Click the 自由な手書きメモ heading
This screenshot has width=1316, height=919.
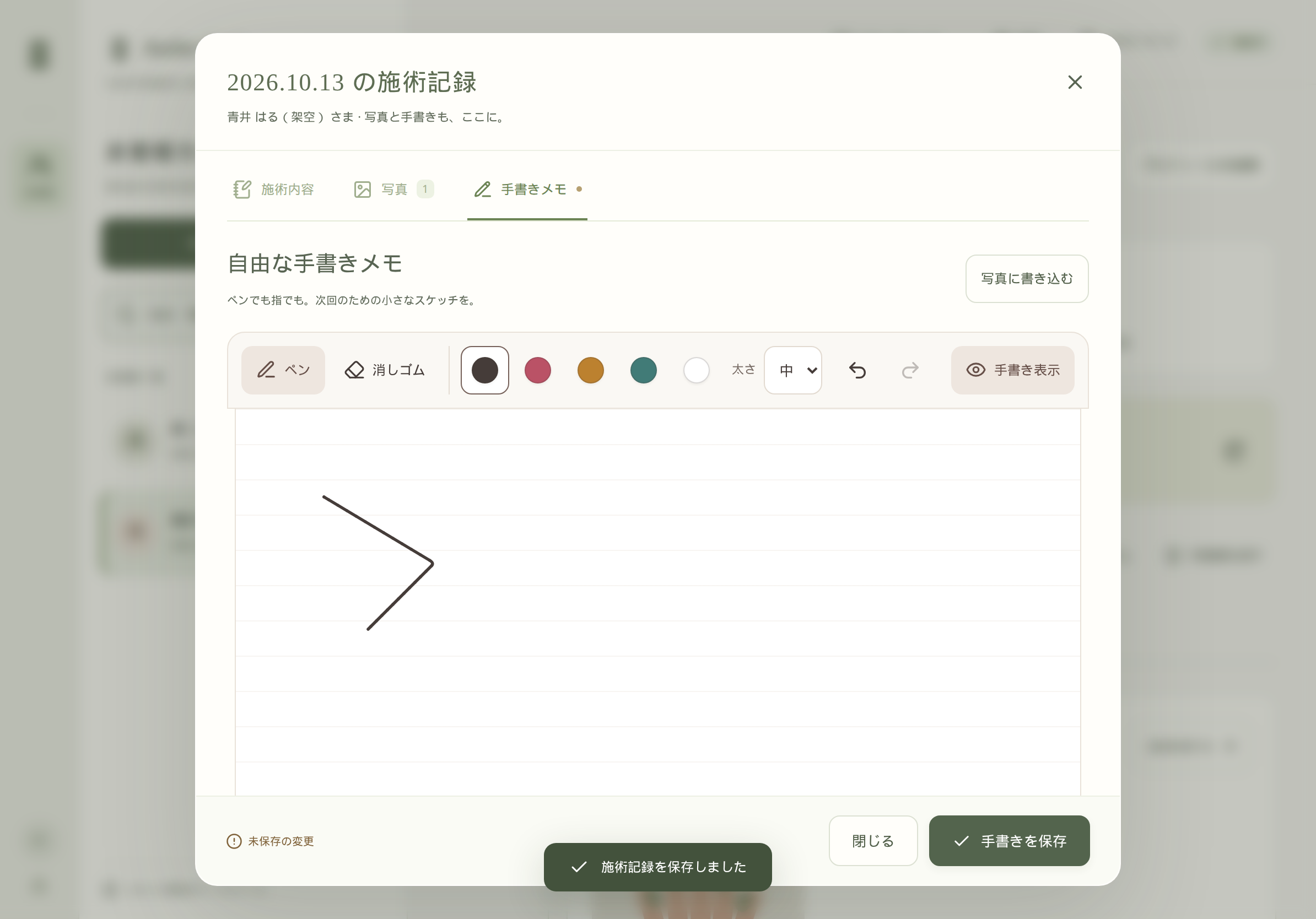(x=315, y=263)
